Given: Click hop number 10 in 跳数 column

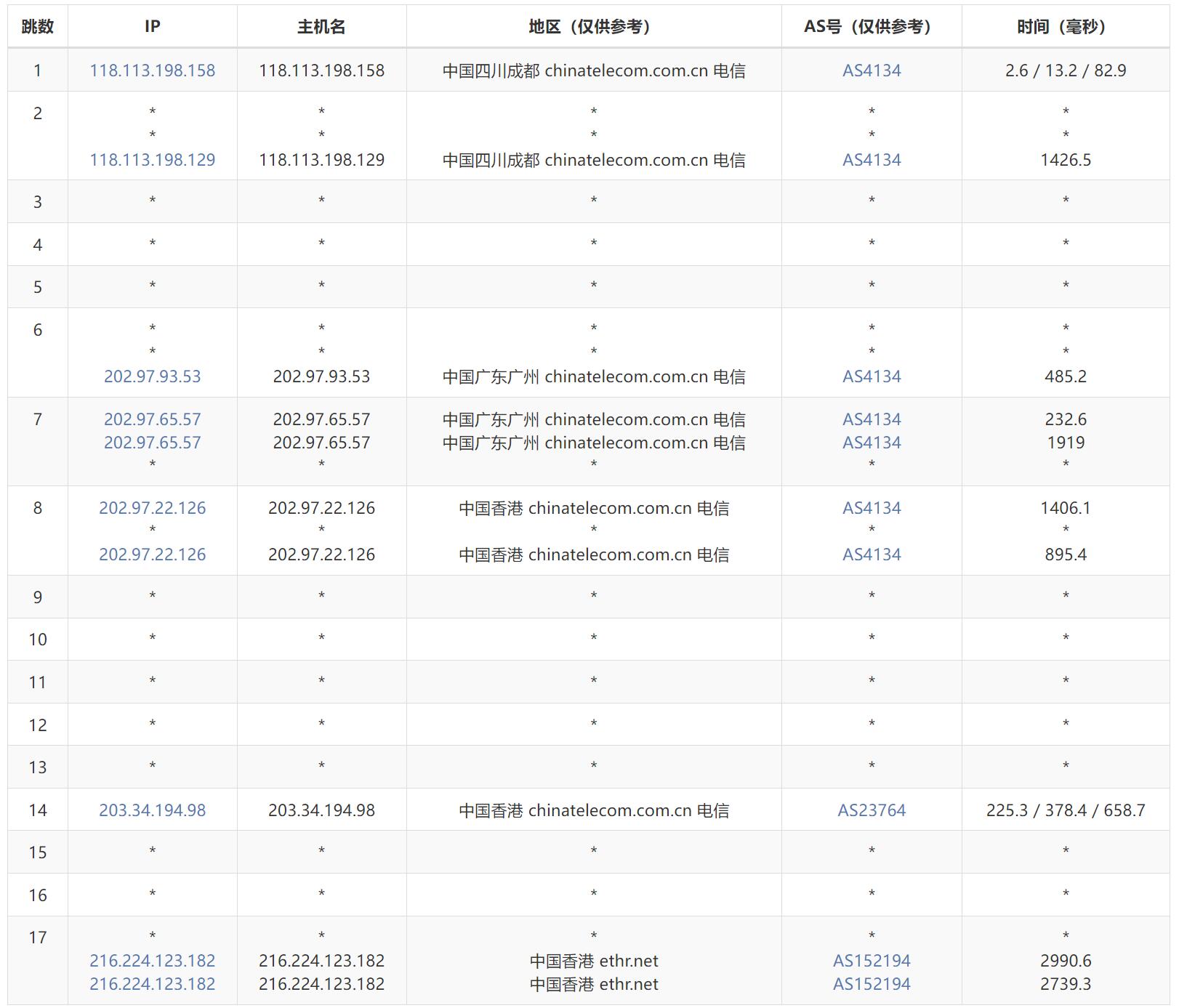Looking at the screenshot, I should tap(38, 640).
